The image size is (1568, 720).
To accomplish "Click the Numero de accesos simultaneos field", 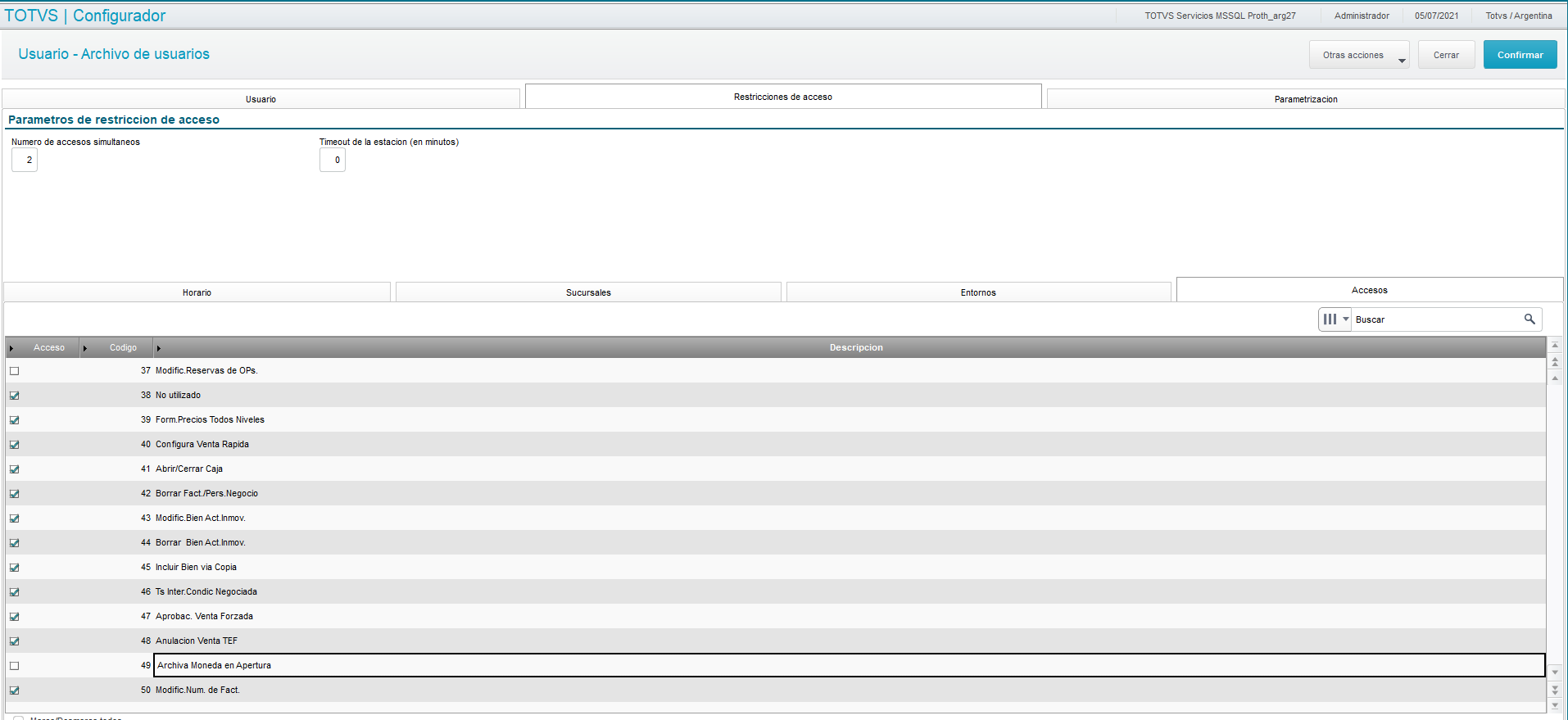I will [25, 160].
